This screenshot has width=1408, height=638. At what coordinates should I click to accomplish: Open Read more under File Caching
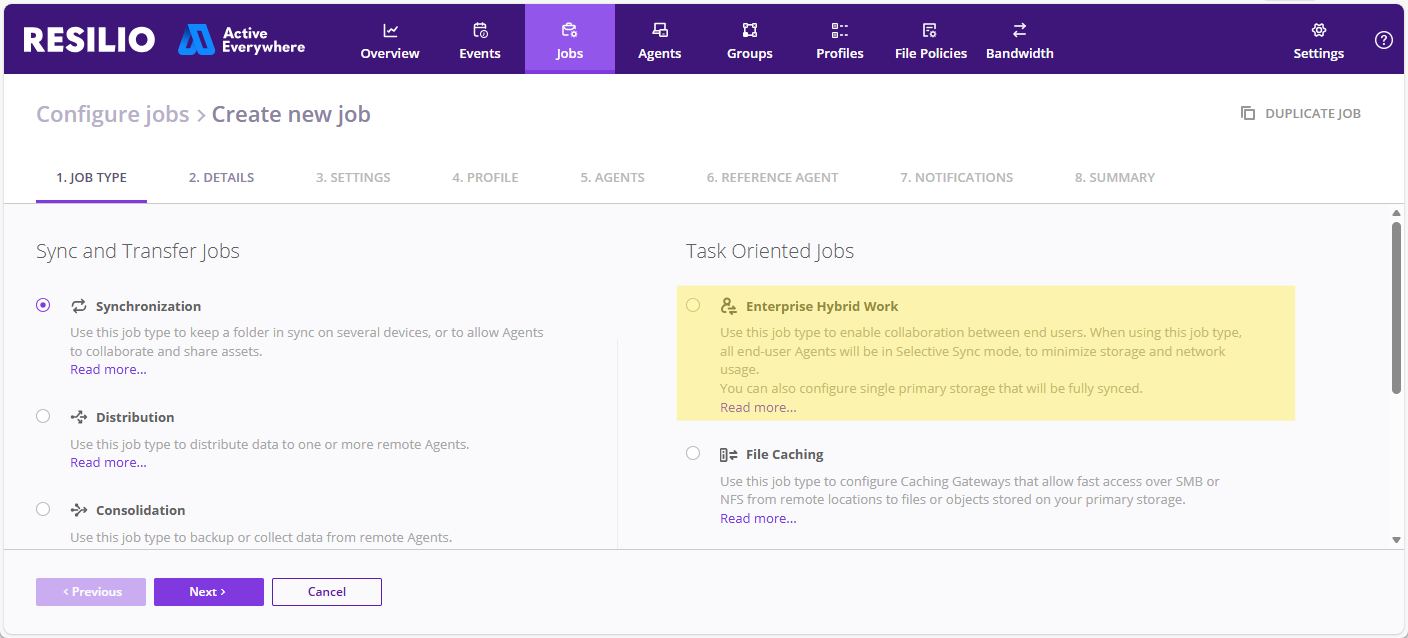758,519
